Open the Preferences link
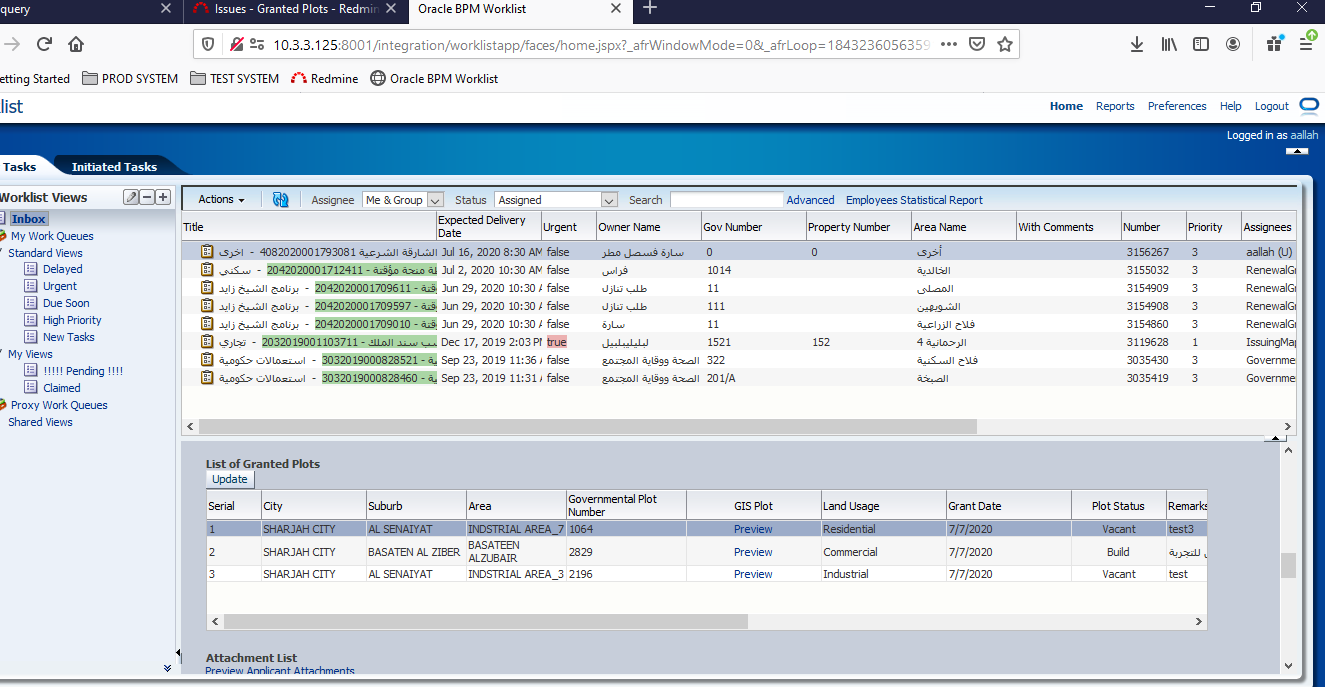Viewport: 1325px width, 687px height. (1177, 106)
